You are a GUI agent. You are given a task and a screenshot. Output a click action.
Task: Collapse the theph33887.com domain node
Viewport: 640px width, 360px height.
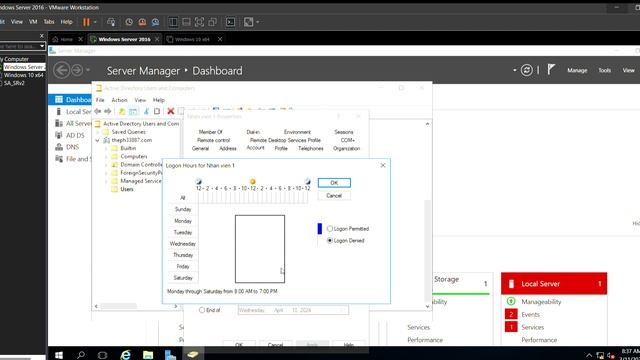pyautogui.click(x=98, y=140)
